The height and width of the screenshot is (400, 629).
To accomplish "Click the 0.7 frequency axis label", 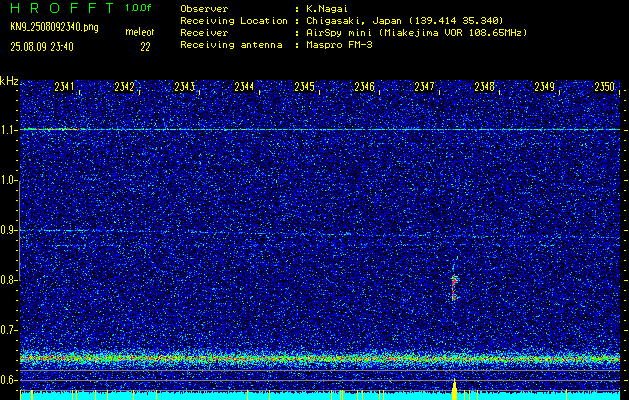I will pyautogui.click(x=9, y=330).
